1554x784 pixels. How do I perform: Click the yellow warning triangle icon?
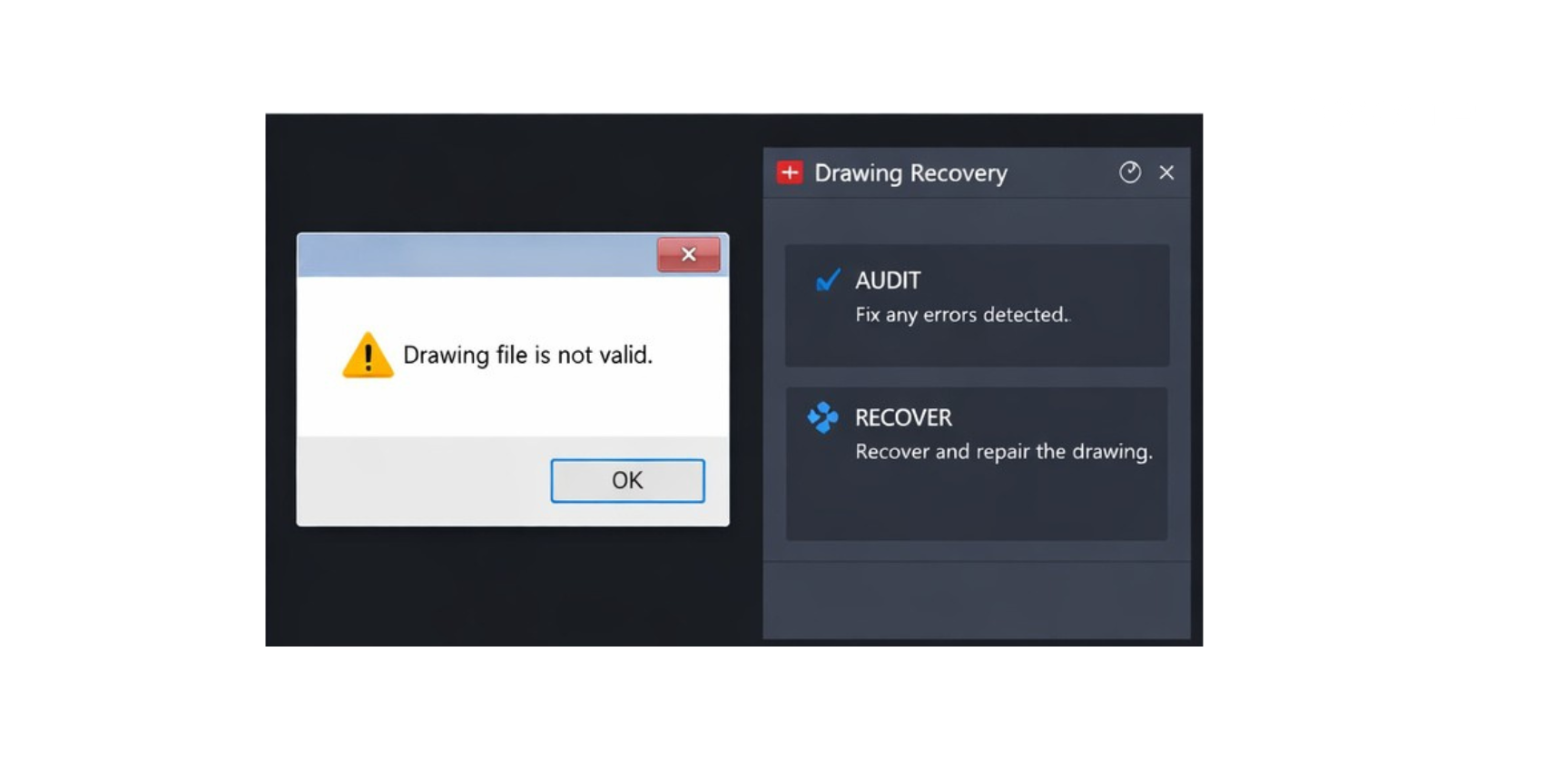click(368, 355)
